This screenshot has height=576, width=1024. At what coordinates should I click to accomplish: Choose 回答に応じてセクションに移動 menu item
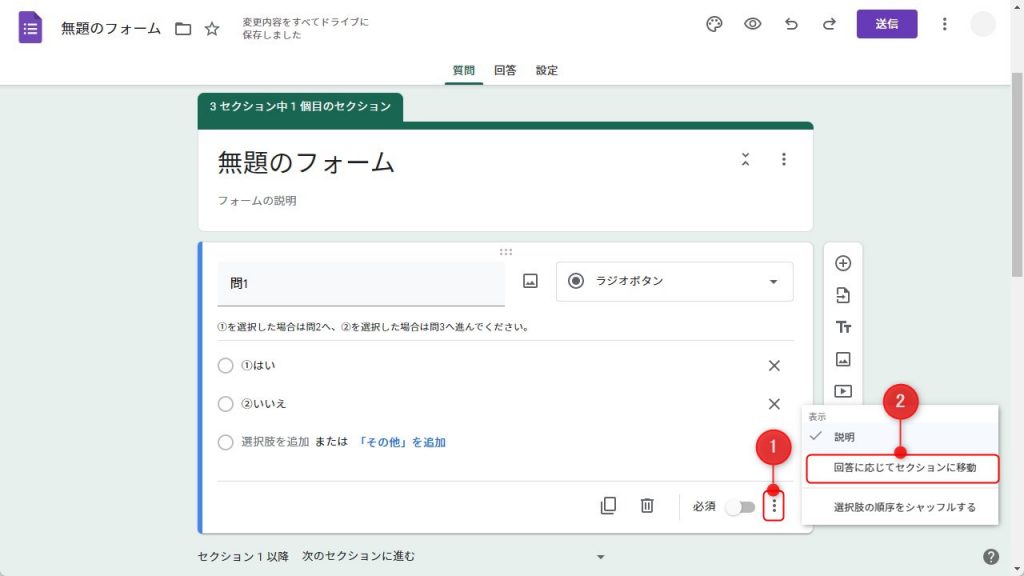point(903,468)
